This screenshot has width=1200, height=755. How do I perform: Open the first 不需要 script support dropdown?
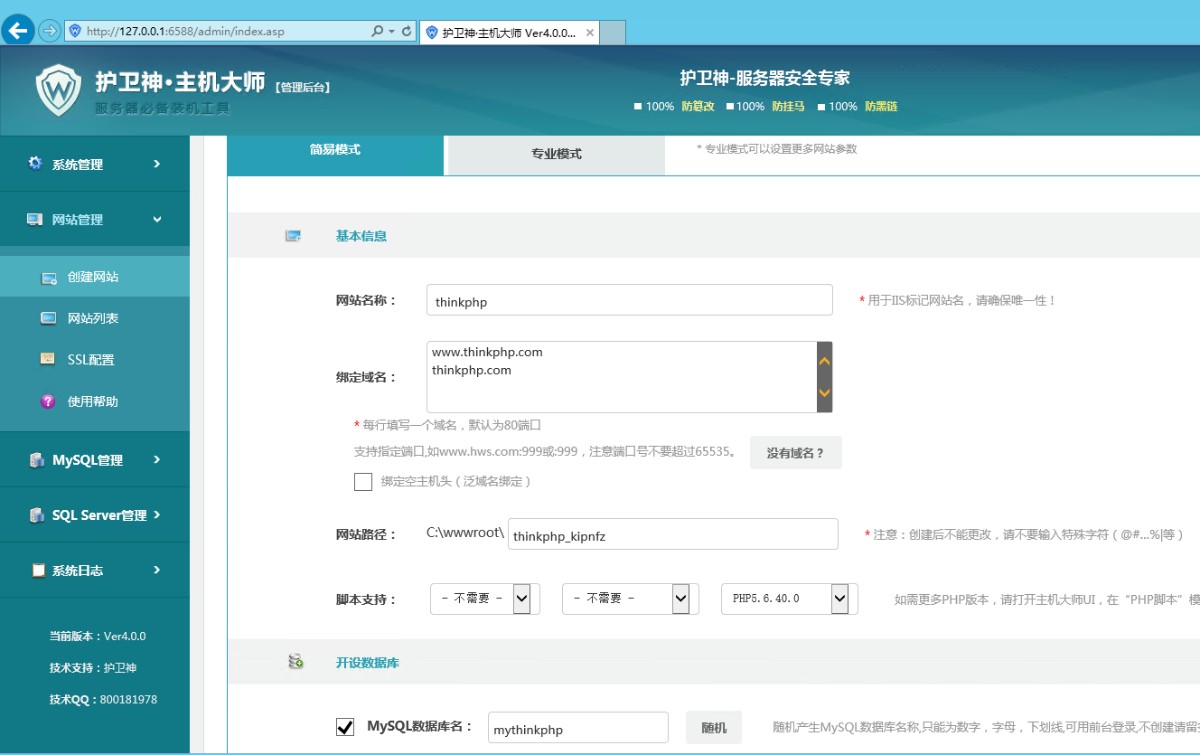pyautogui.click(x=521, y=598)
